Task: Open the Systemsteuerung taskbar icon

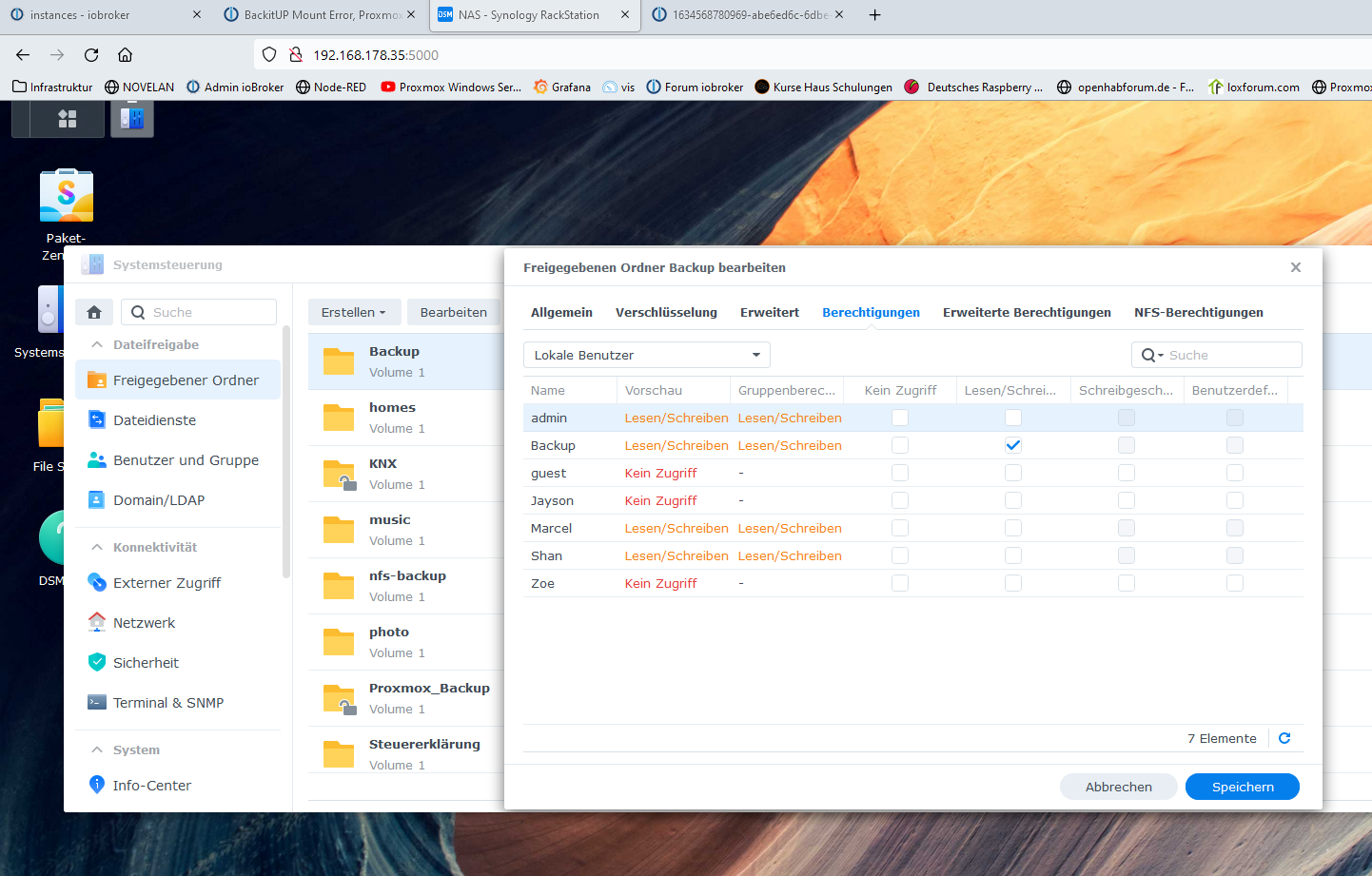Action: coord(132,119)
